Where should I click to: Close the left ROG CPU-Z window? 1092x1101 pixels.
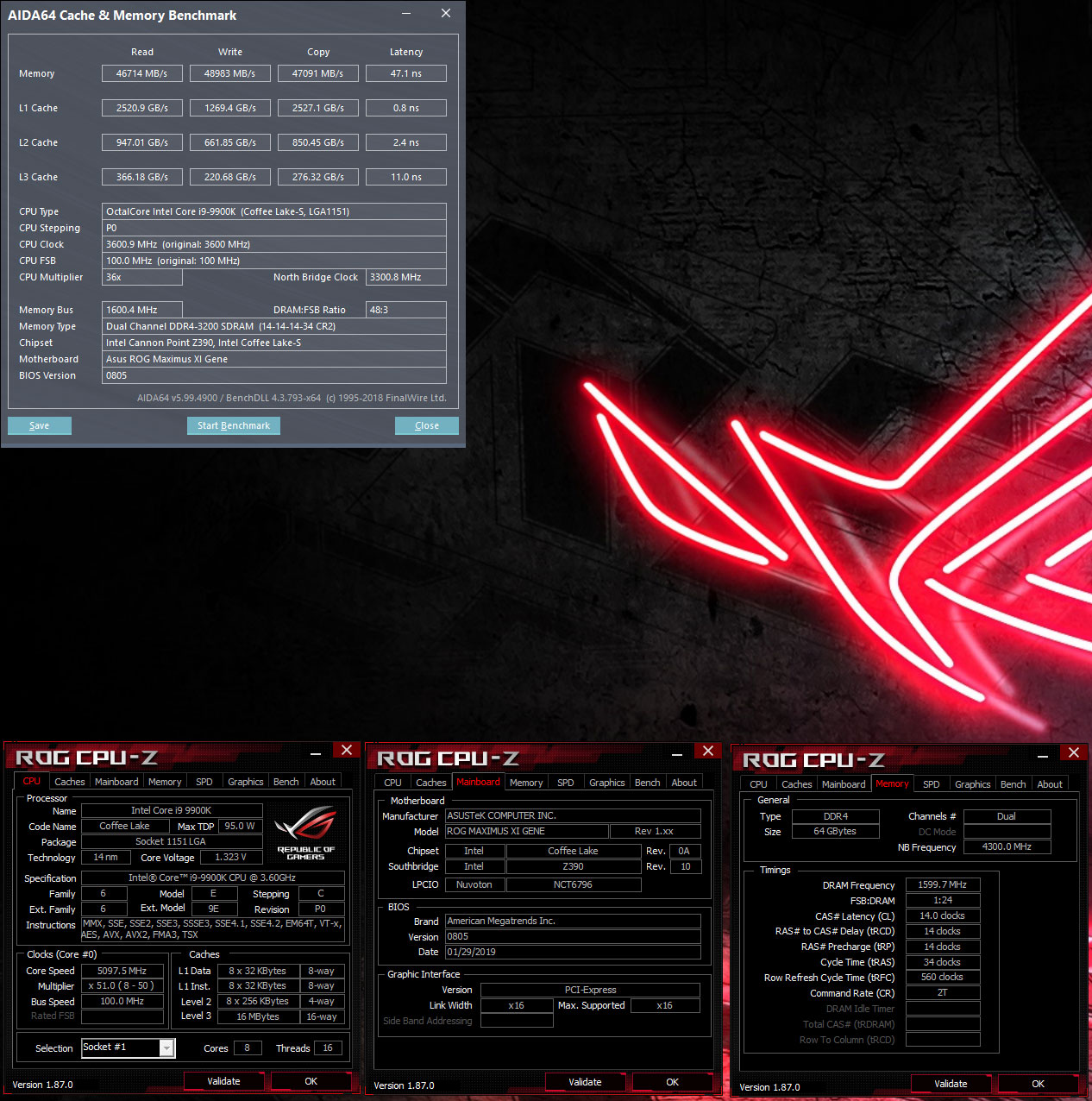347,751
